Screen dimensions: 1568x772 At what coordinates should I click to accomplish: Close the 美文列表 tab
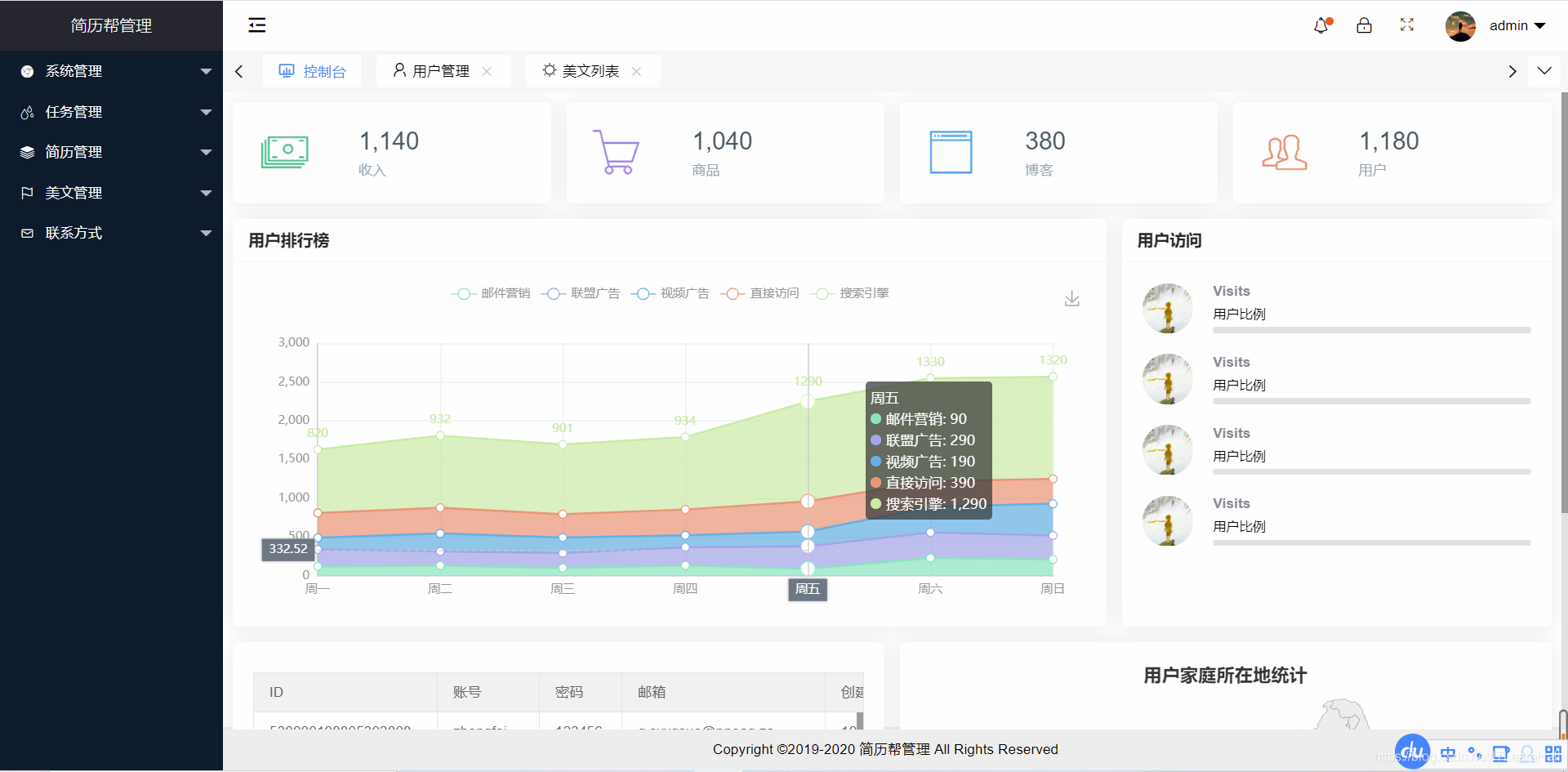tap(638, 71)
